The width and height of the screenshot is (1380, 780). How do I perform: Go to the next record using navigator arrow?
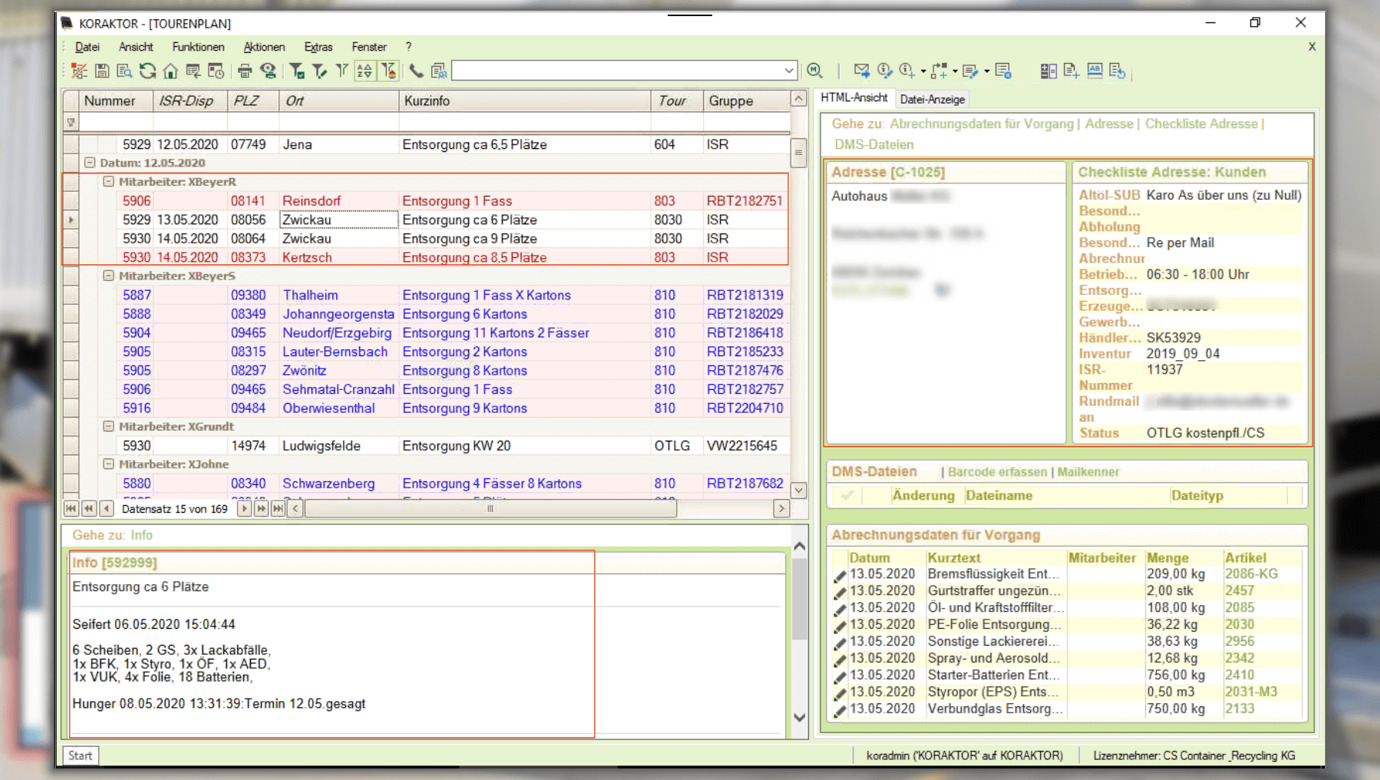[x=244, y=509]
